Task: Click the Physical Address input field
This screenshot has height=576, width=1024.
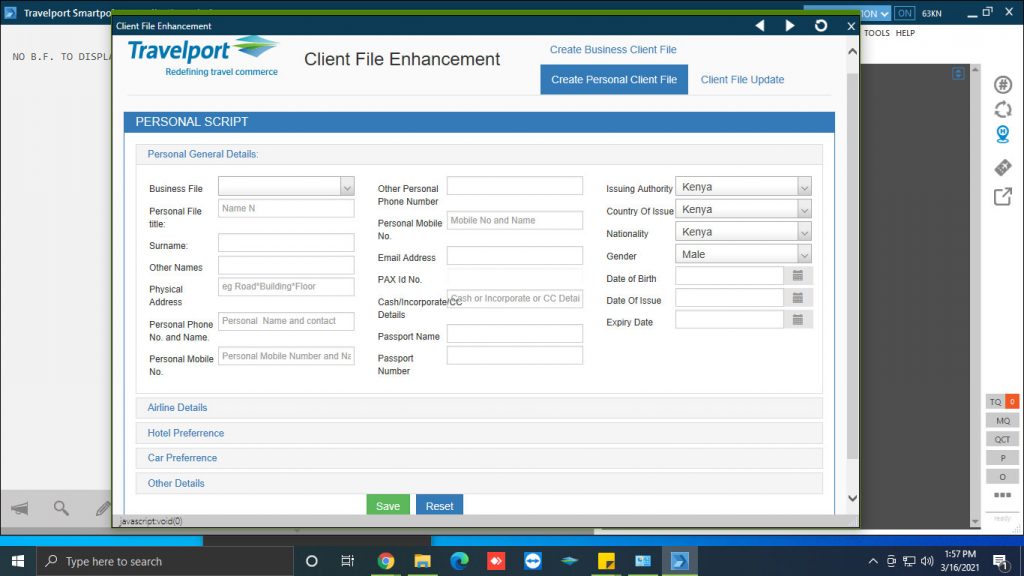Action: click(x=286, y=286)
